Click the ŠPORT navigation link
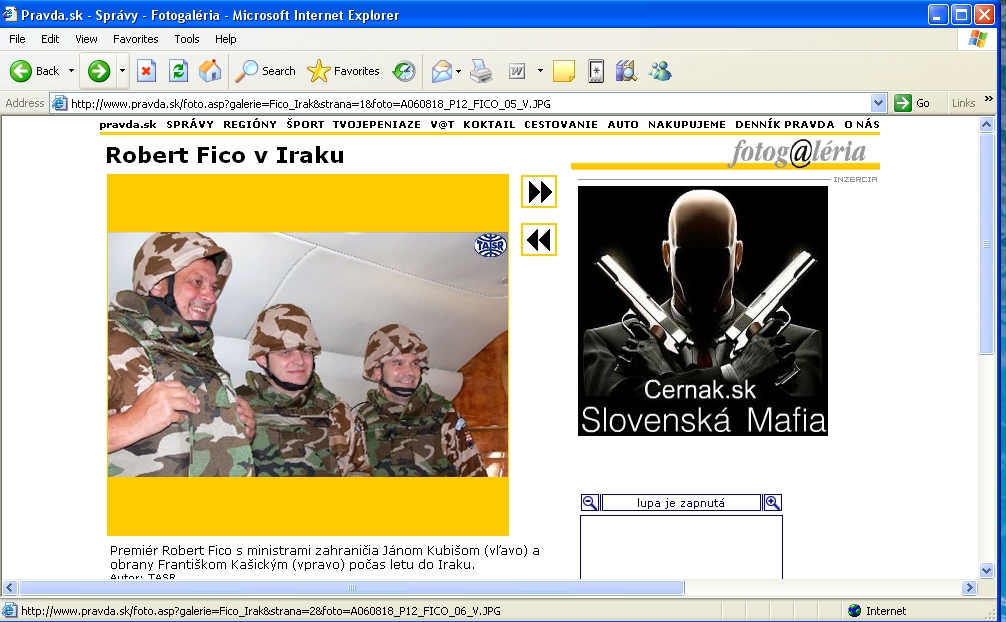The height and width of the screenshot is (622, 1006). click(x=305, y=125)
